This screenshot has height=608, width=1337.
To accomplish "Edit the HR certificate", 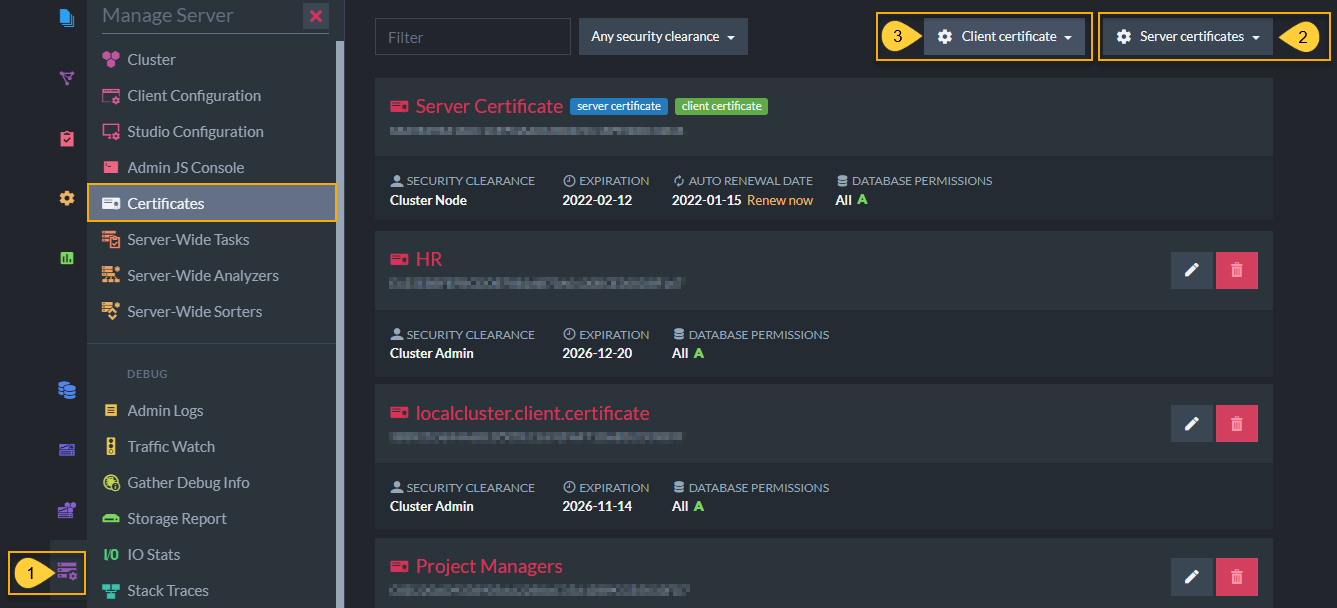I will [x=1191, y=270].
